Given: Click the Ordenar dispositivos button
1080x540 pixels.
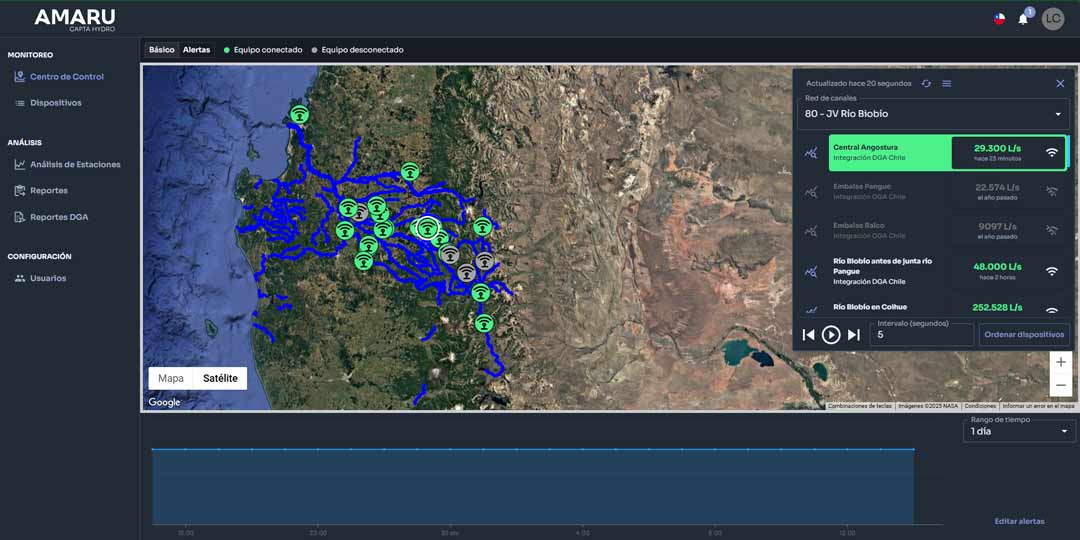Looking at the screenshot, I should [x=1024, y=334].
